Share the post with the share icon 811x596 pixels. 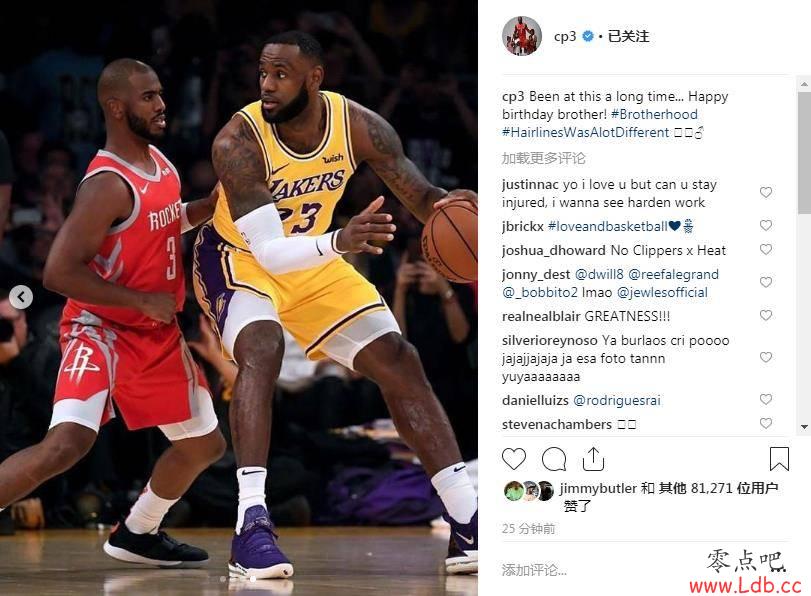tap(593, 459)
